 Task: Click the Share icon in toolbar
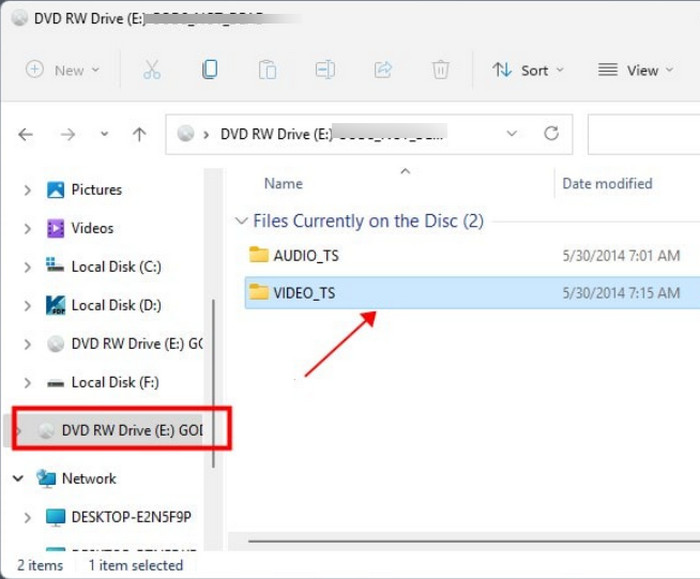(x=383, y=70)
